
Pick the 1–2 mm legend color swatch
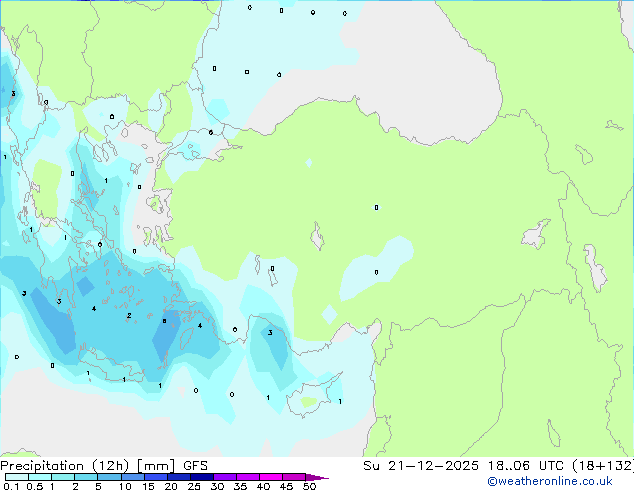tap(63, 477)
